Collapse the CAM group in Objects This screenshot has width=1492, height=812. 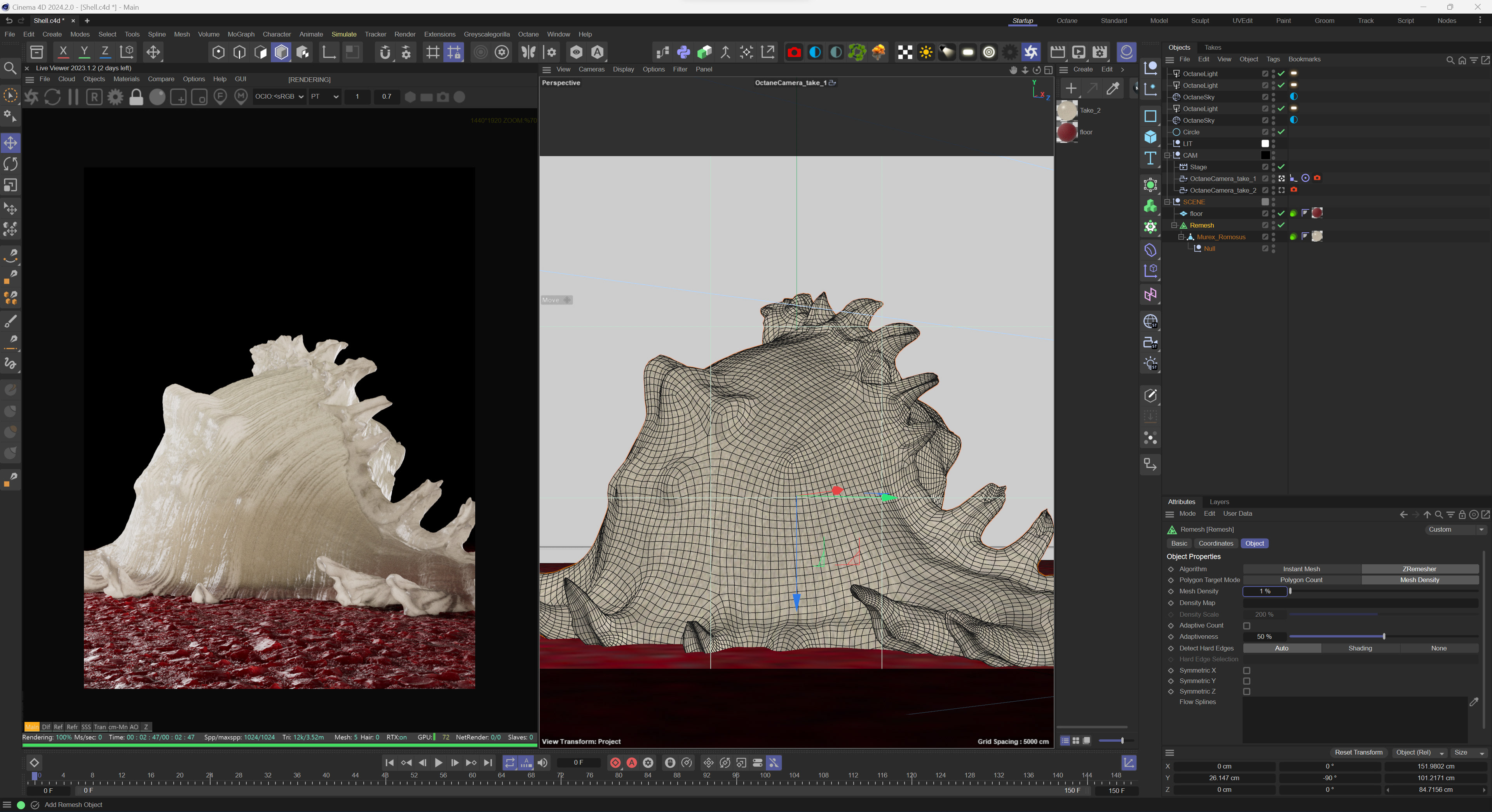(x=1167, y=155)
